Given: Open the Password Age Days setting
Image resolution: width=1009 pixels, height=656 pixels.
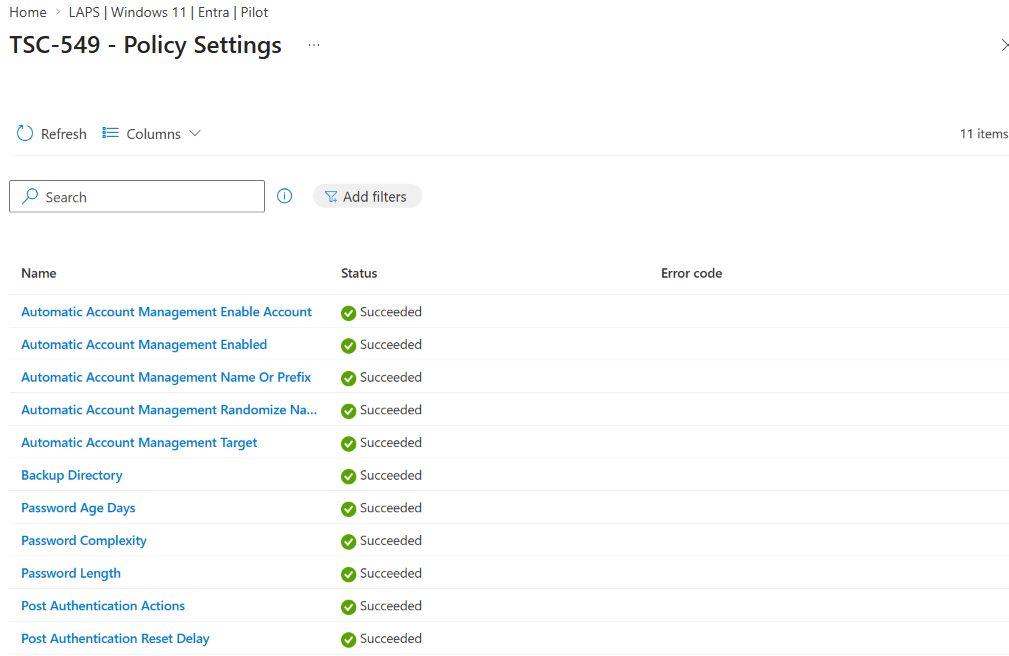Looking at the screenshot, I should click(78, 508).
